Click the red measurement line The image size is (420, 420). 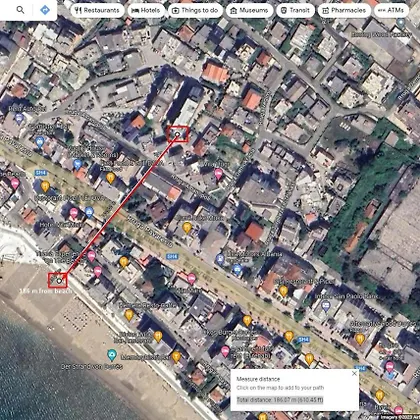[x=118, y=207]
